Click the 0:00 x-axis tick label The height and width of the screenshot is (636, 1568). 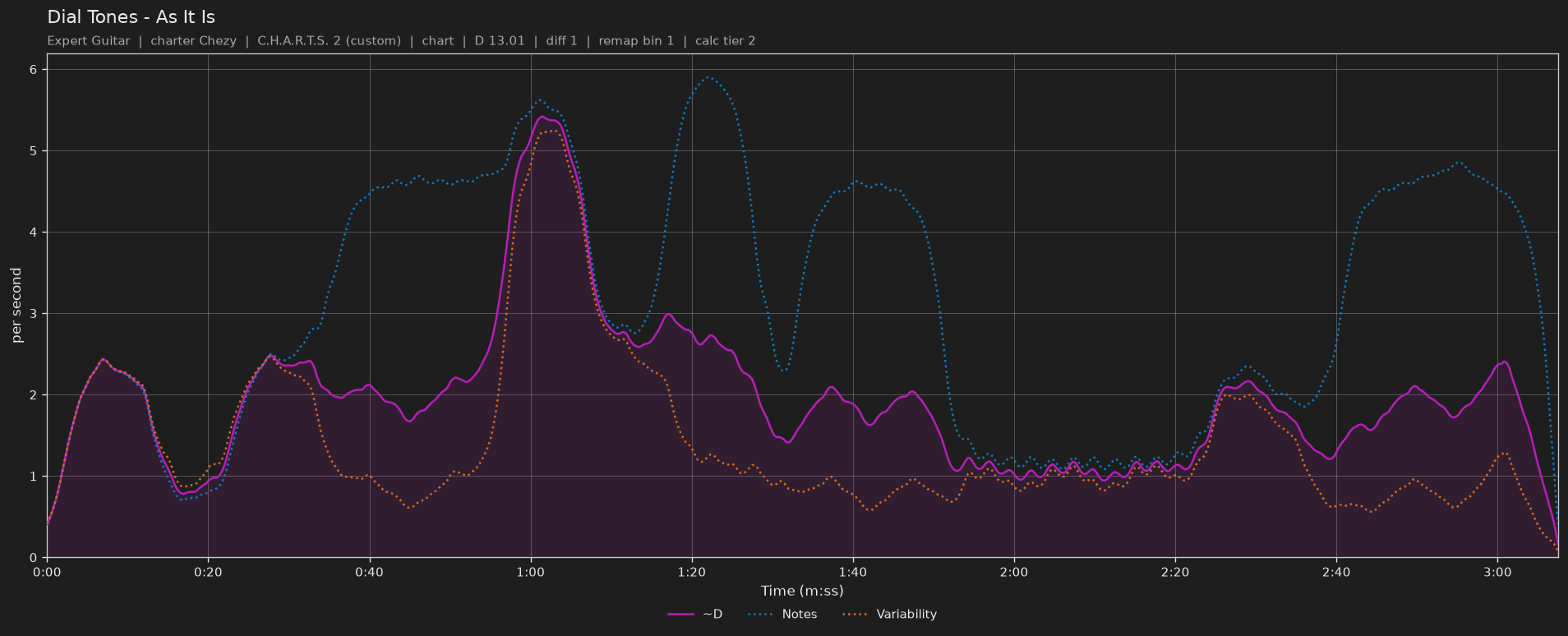coord(47,573)
